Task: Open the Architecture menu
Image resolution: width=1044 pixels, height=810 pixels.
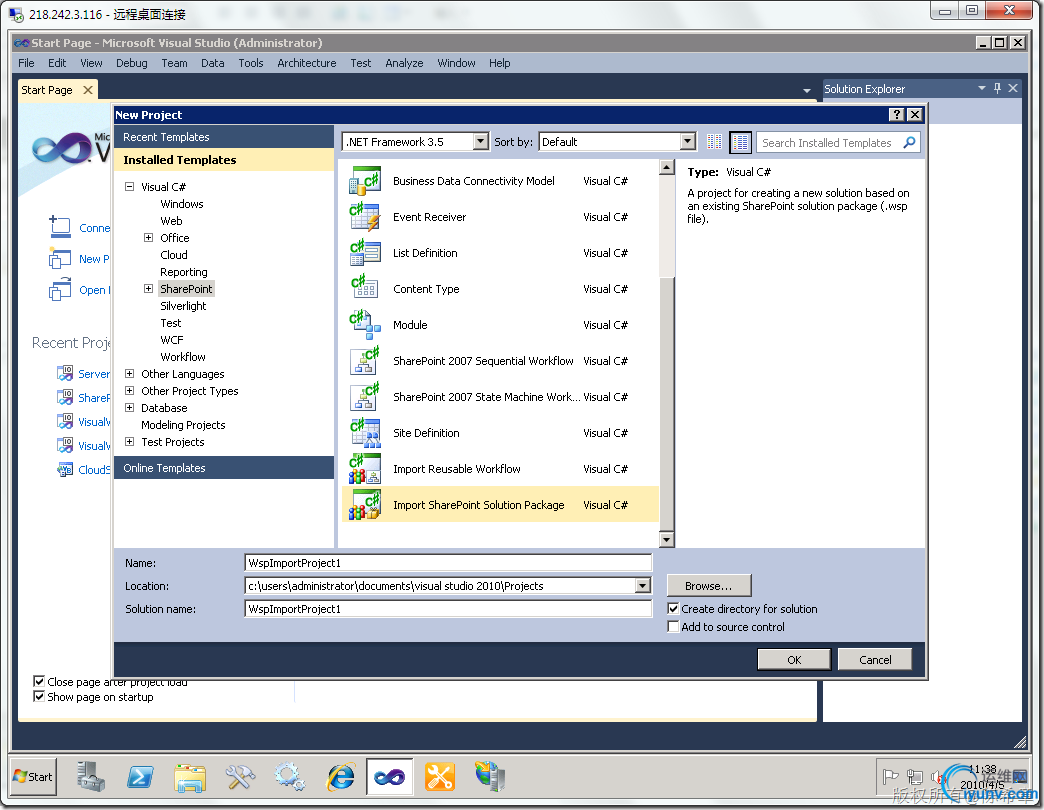Action: click(x=307, y=63)
